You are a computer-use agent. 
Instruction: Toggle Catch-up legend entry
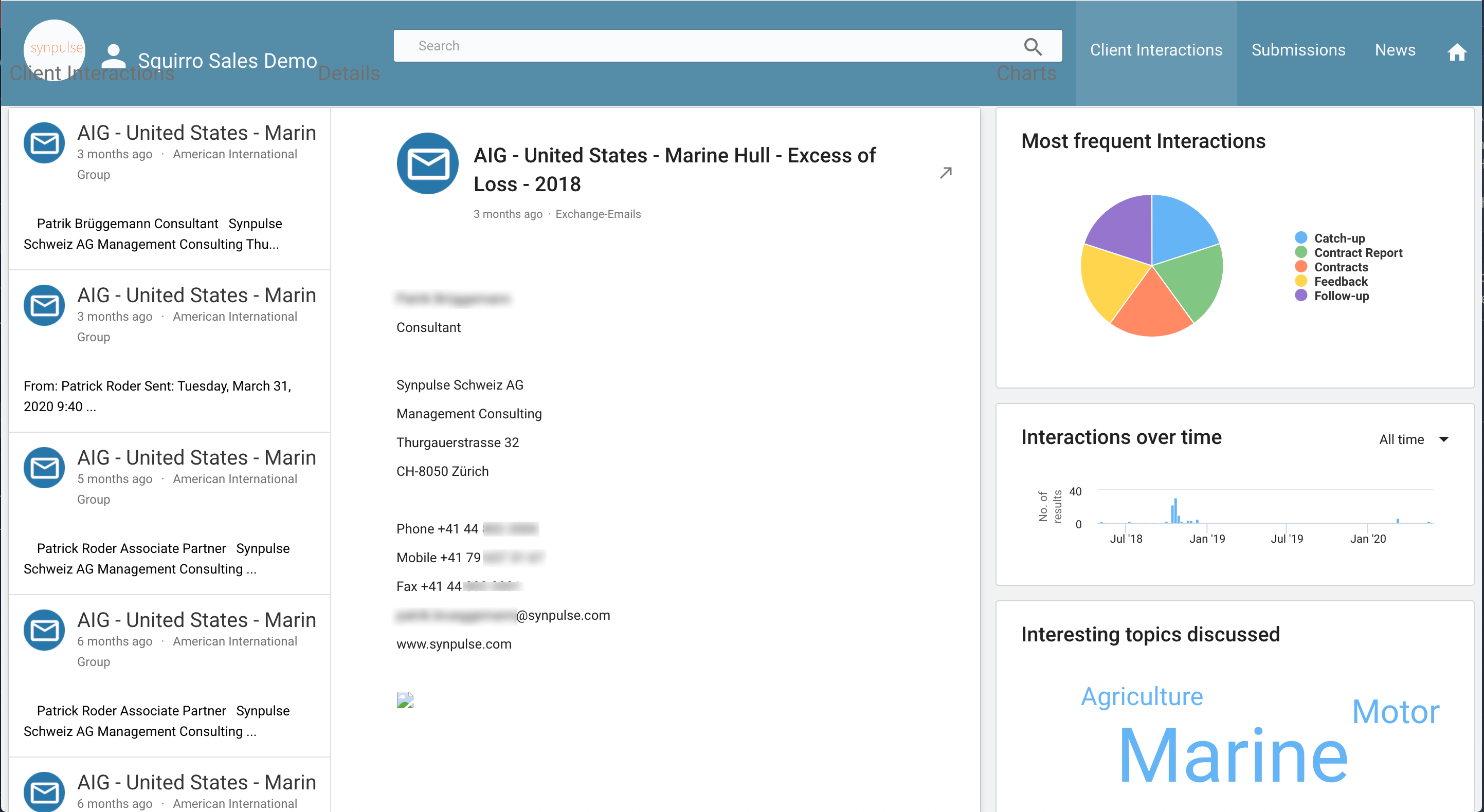(1339, 238)
